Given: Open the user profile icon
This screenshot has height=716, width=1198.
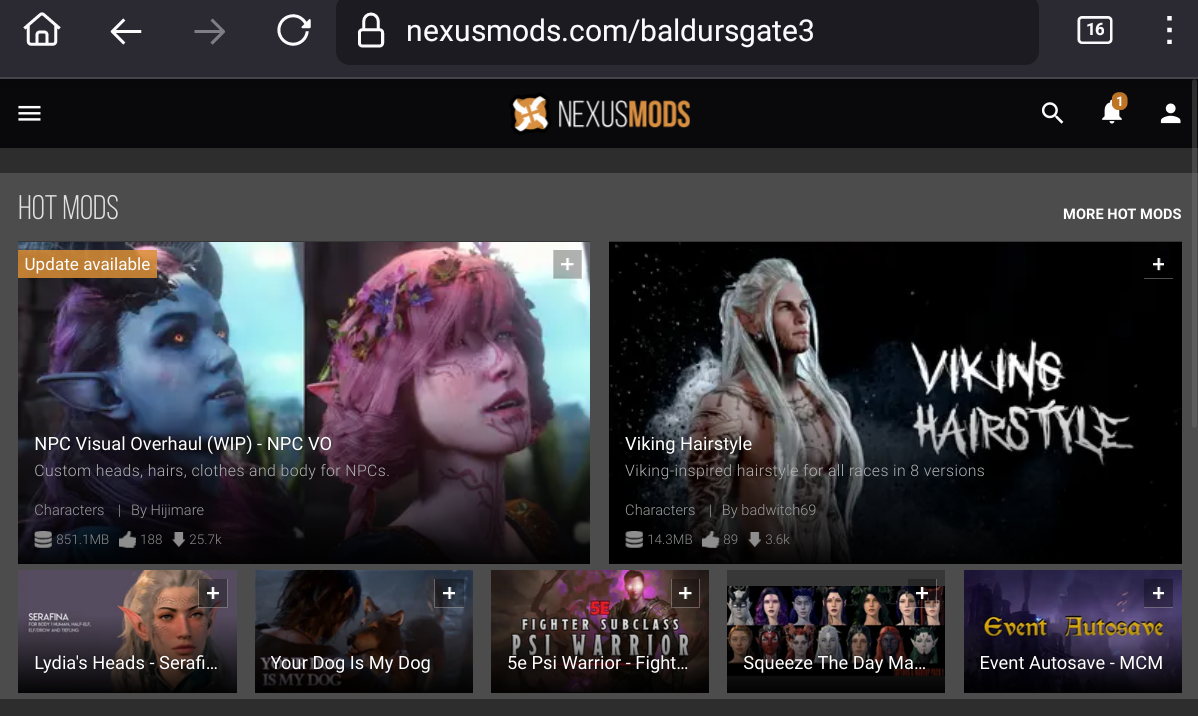Looking at the screenshot, I should pos(1170,114).
